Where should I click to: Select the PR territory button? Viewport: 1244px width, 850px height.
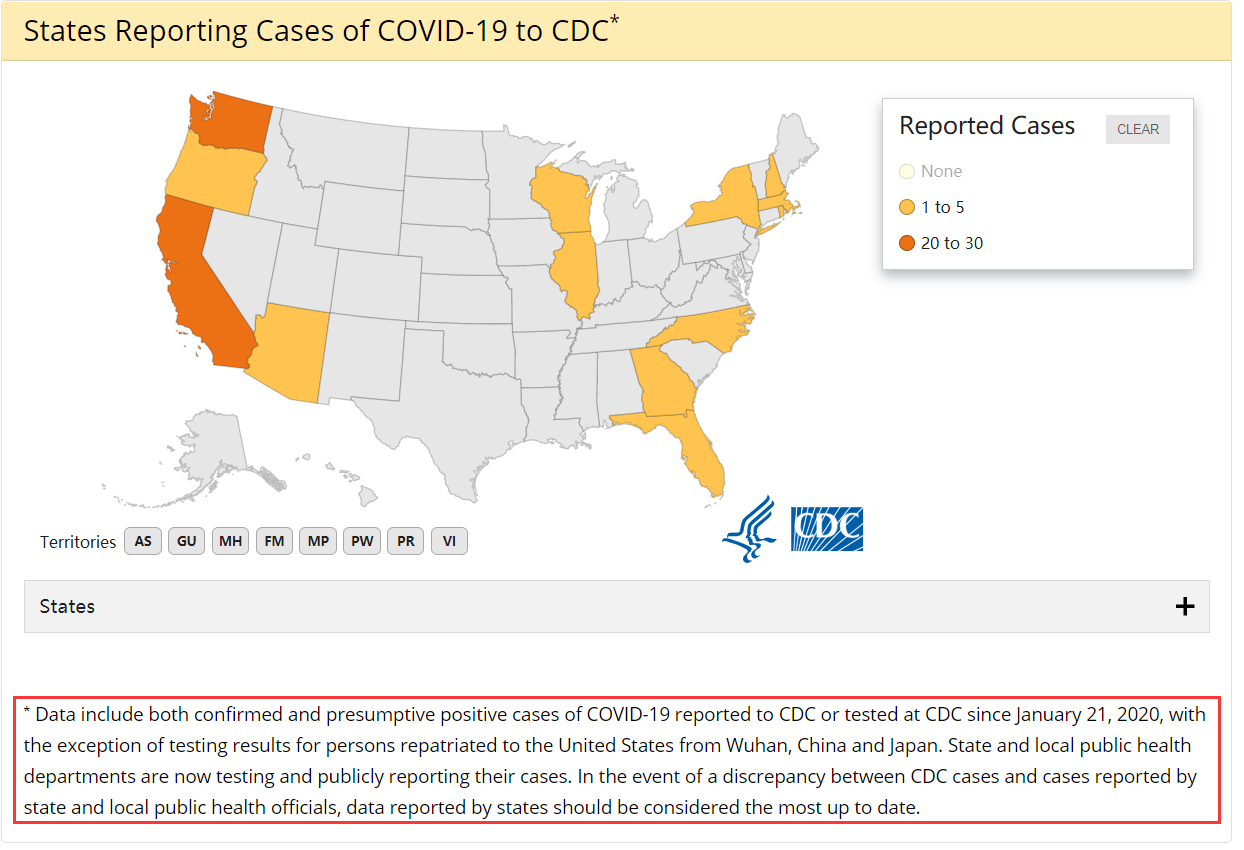406,541
